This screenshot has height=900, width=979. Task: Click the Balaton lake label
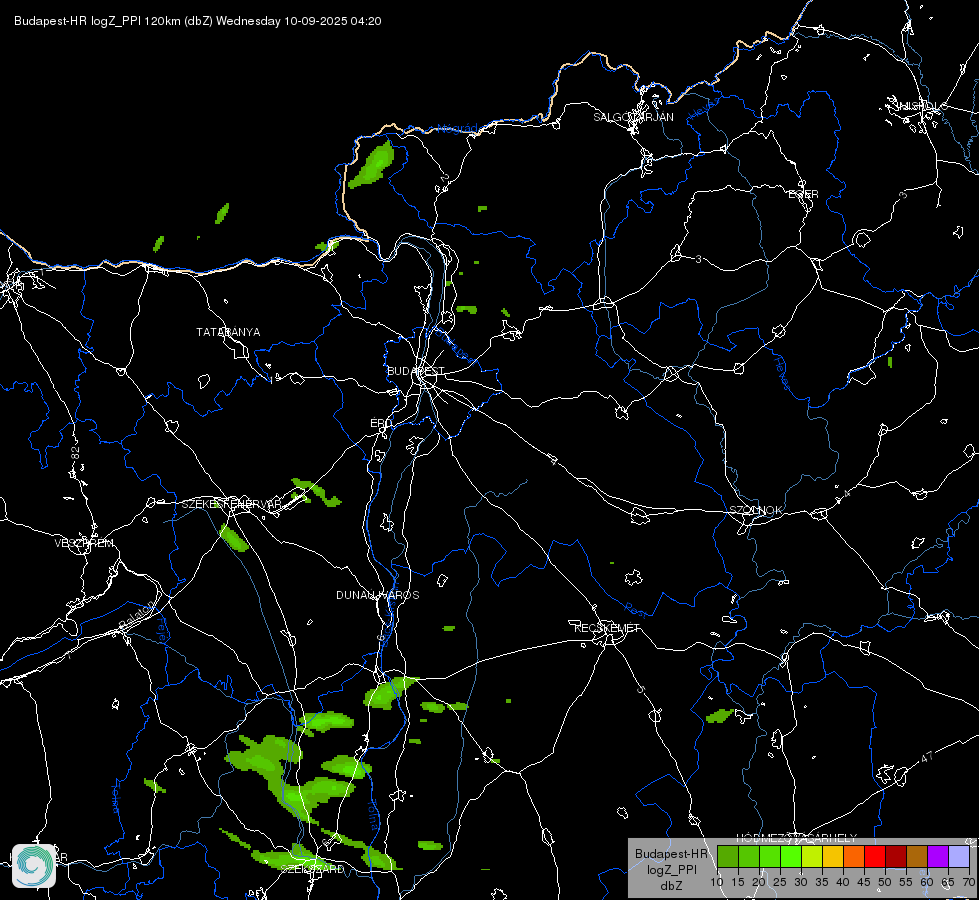(135, 615)
